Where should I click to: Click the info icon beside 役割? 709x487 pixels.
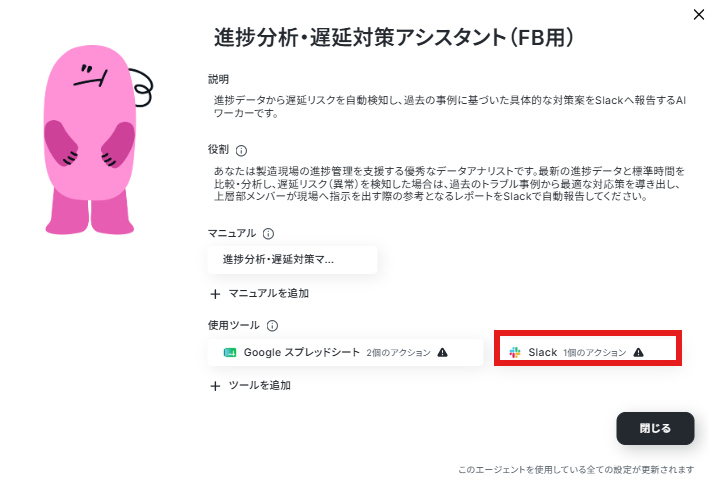[x=241, y=151]
